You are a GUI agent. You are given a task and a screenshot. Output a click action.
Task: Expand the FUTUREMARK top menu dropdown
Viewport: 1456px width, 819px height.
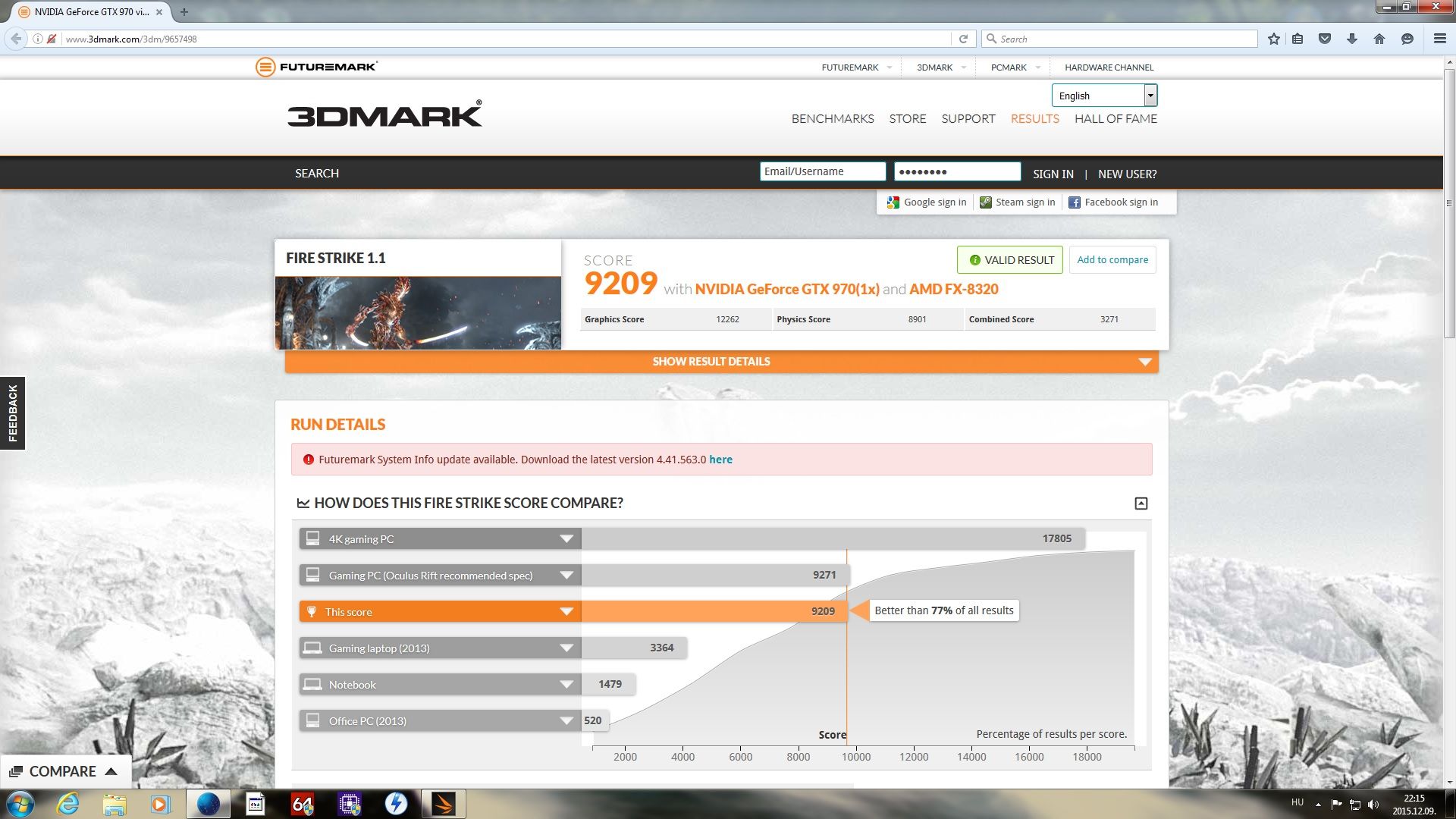tap(889, 67)
